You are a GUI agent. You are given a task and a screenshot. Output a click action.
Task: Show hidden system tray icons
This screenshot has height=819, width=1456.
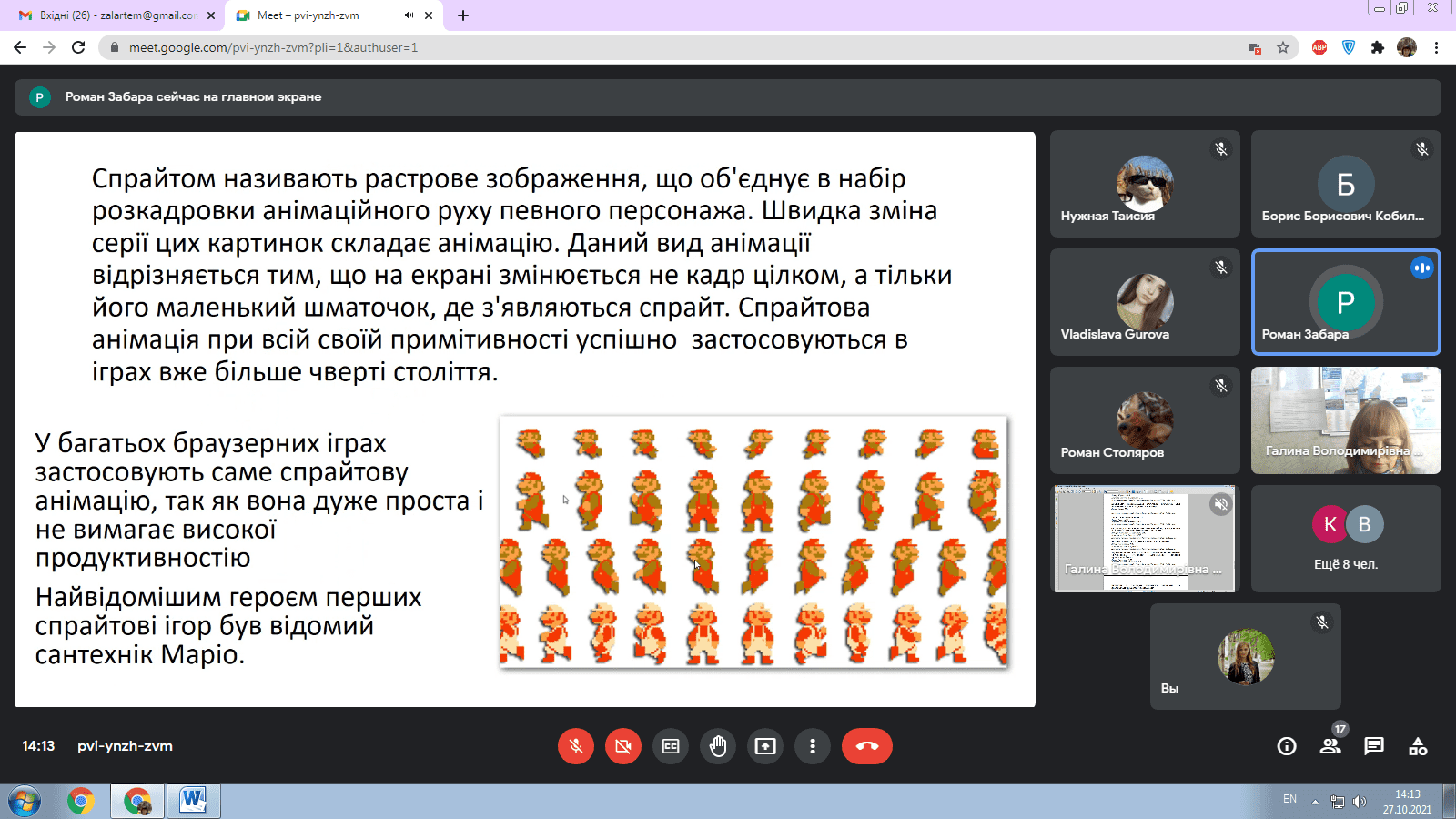(1315, 802)
